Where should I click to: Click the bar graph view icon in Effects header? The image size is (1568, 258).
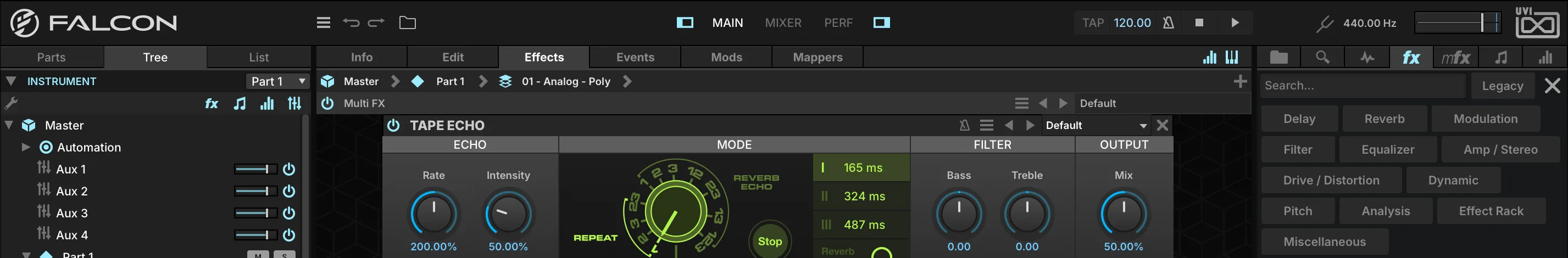coord(1209,57)
